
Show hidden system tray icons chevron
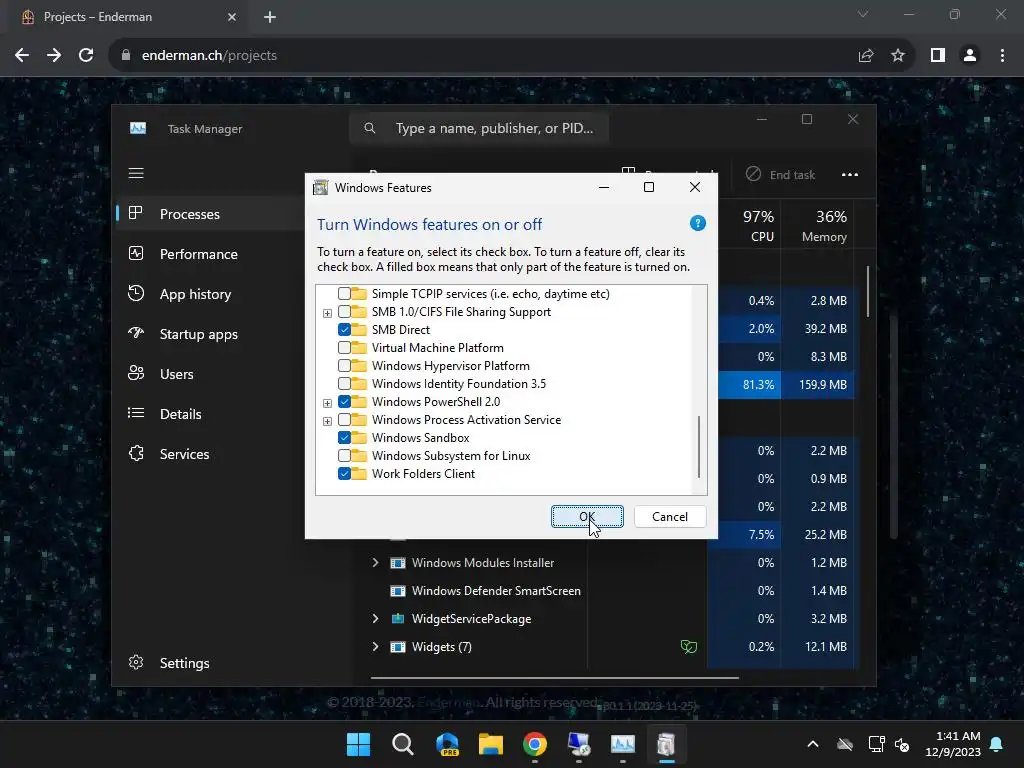pyautogui.click(x=812, y=744)
